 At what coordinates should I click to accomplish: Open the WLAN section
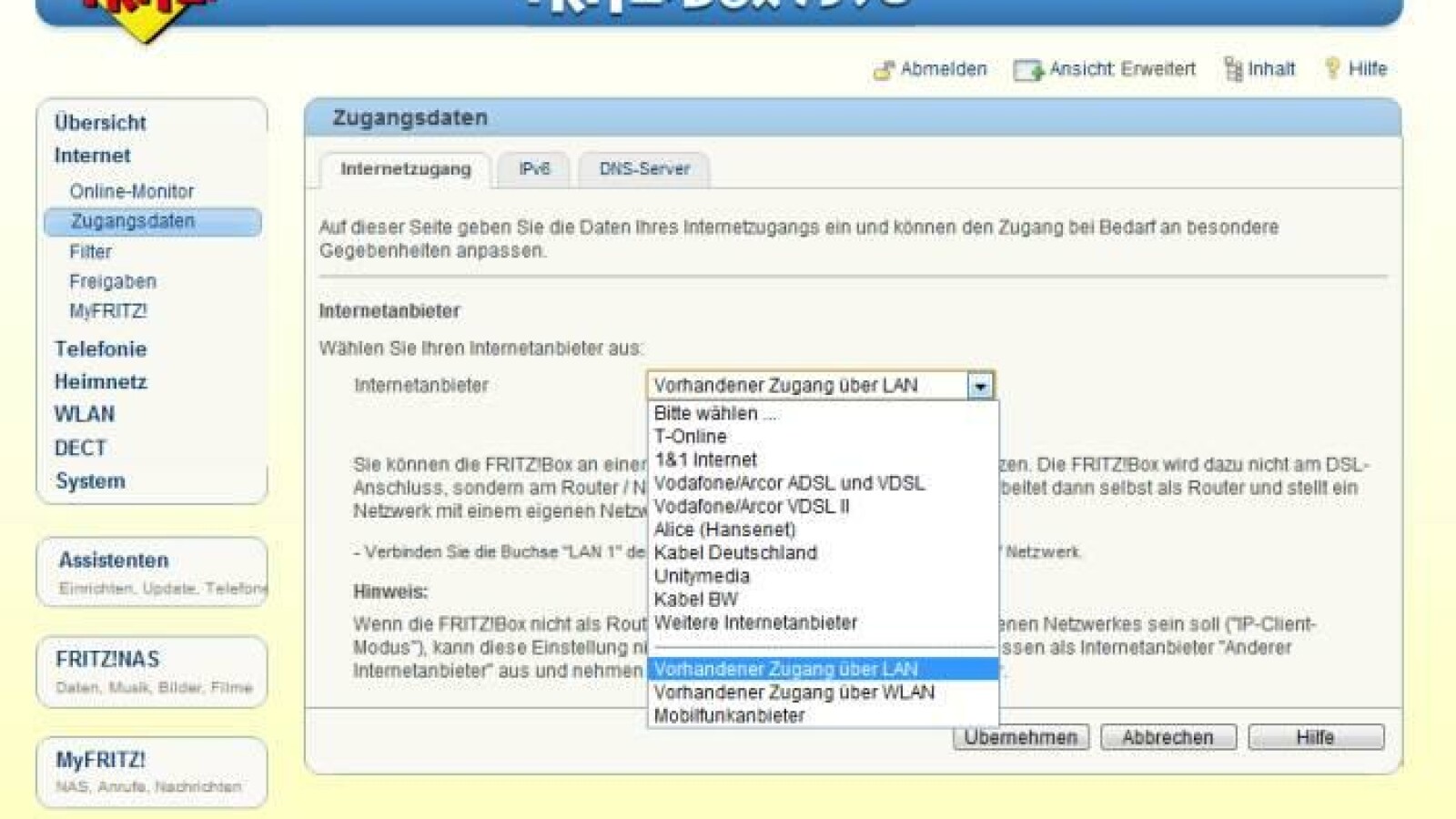[x=84, y=414]
